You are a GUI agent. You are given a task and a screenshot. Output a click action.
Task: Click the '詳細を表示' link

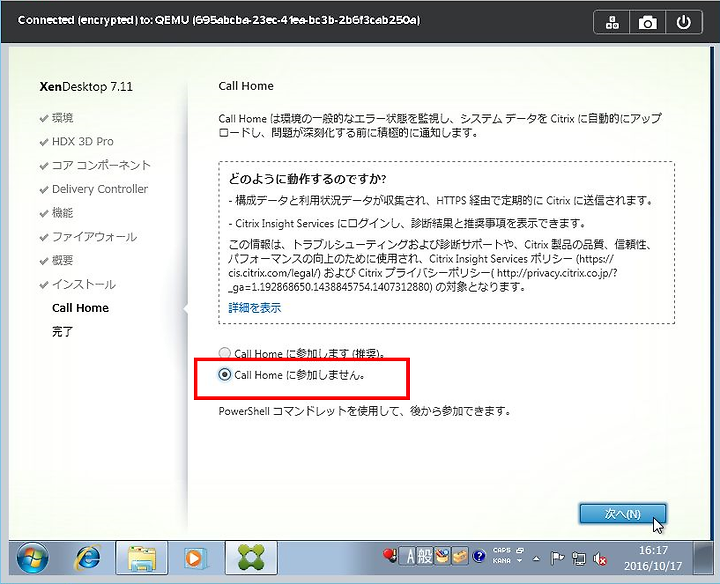(x=255, y=308)
